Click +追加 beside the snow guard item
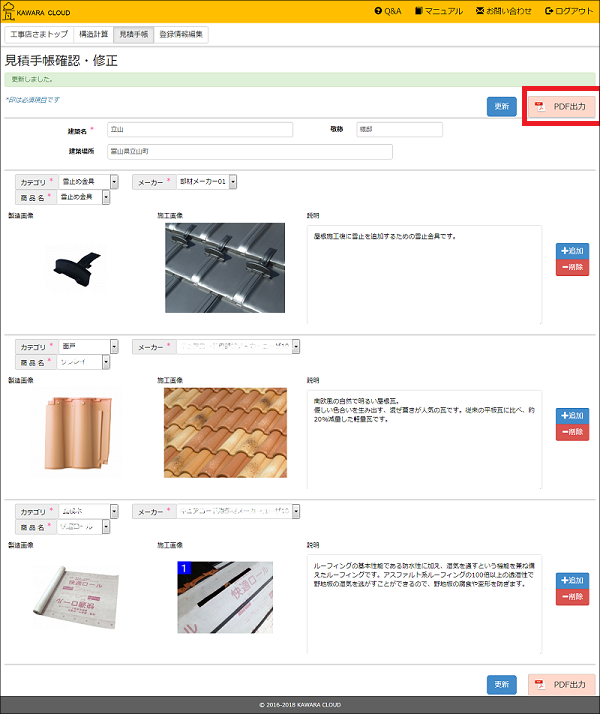600x714 pixels. tap(572, 250)
